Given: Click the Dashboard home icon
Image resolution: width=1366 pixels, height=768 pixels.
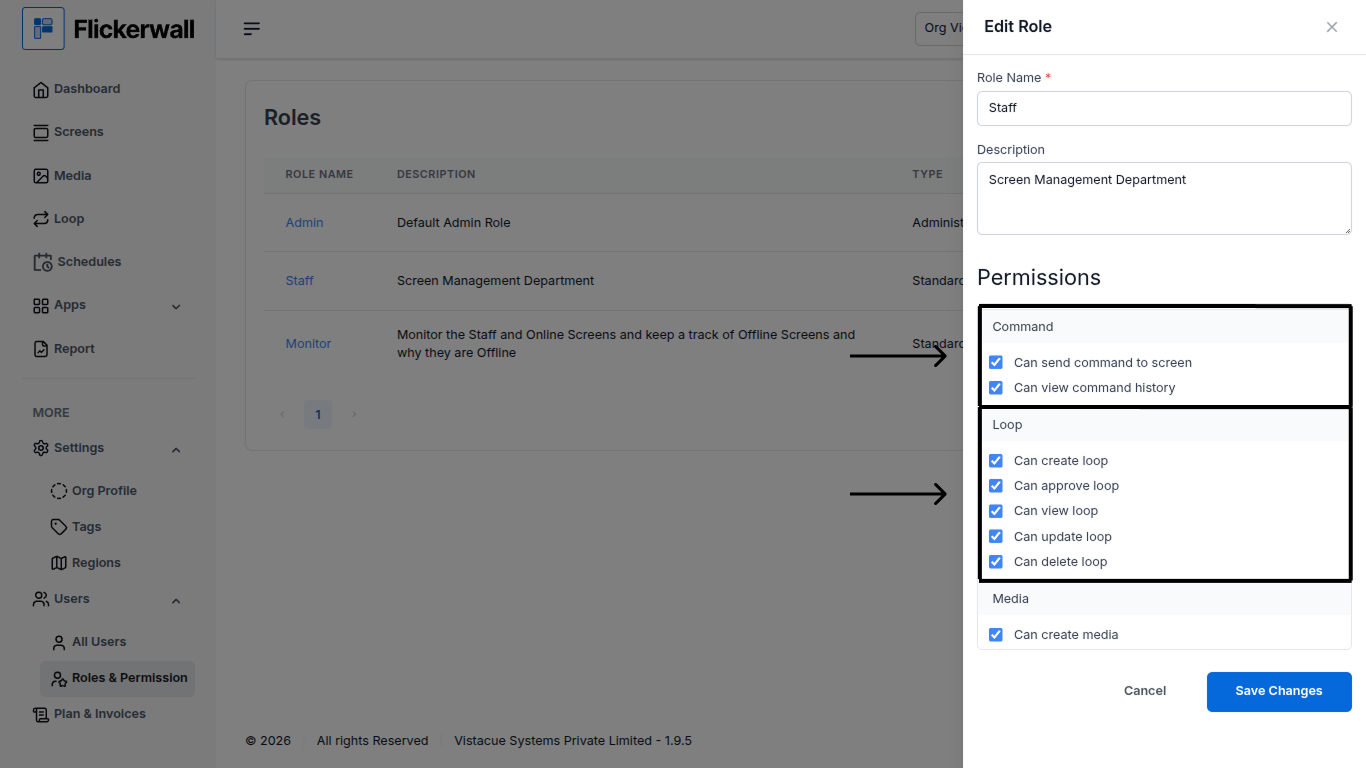Looking at the screenshot, I should pyautogui.click(x=41, y=90).
